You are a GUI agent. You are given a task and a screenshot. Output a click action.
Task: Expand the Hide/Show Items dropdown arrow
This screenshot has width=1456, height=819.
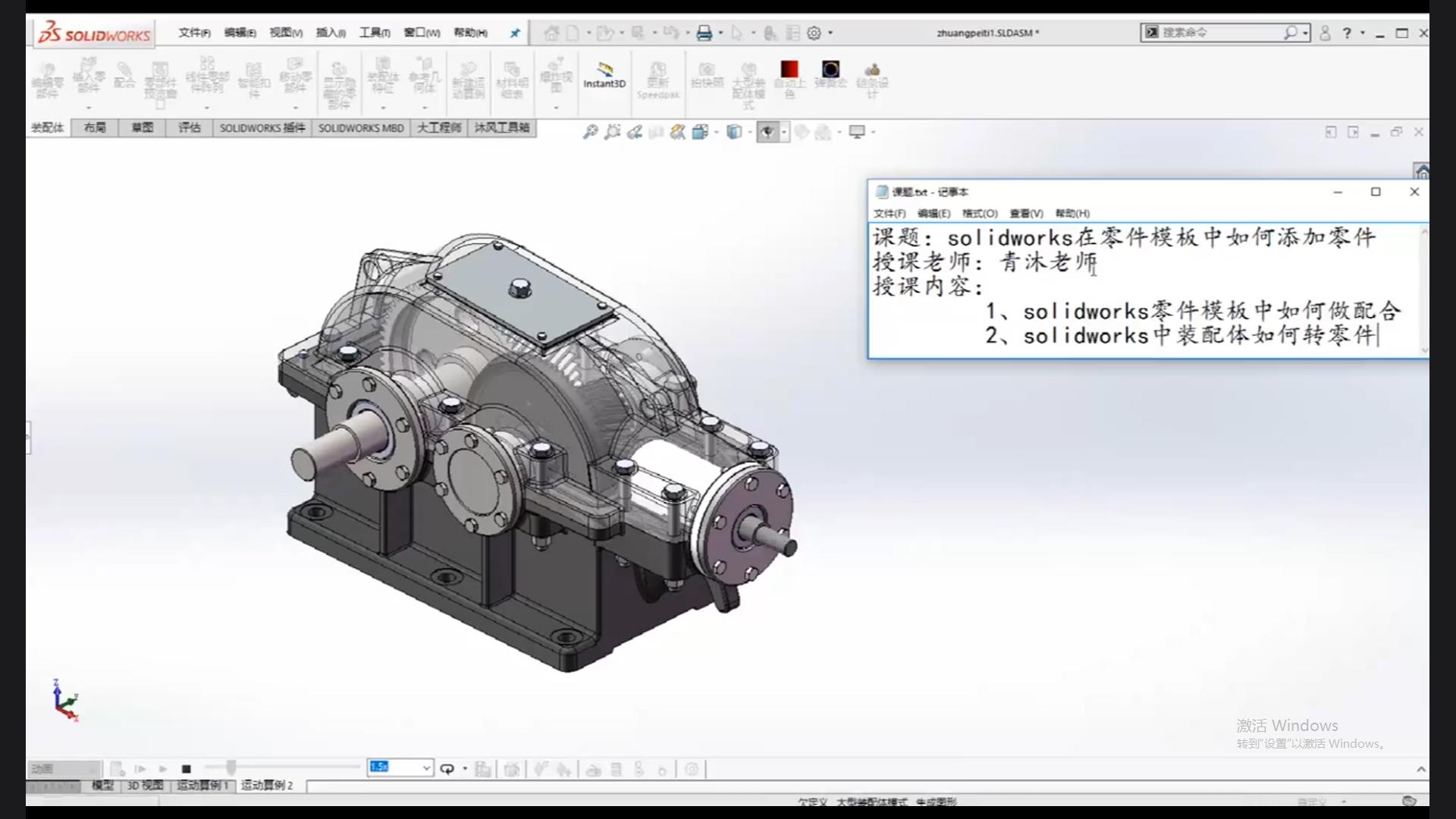pos(784,132)
